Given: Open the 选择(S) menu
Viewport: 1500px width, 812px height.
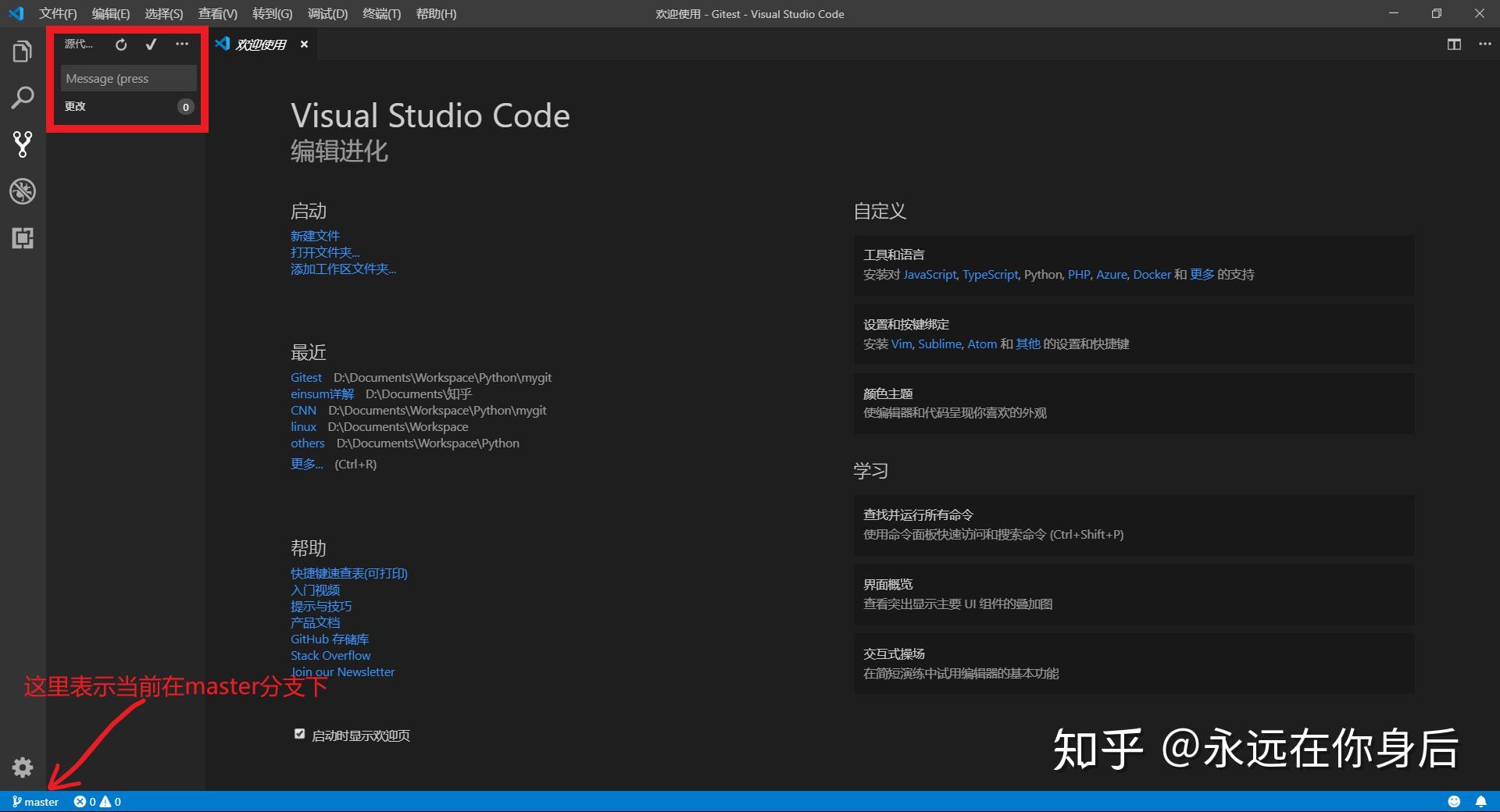Looking at the screenshot, I should click(164, 14).
